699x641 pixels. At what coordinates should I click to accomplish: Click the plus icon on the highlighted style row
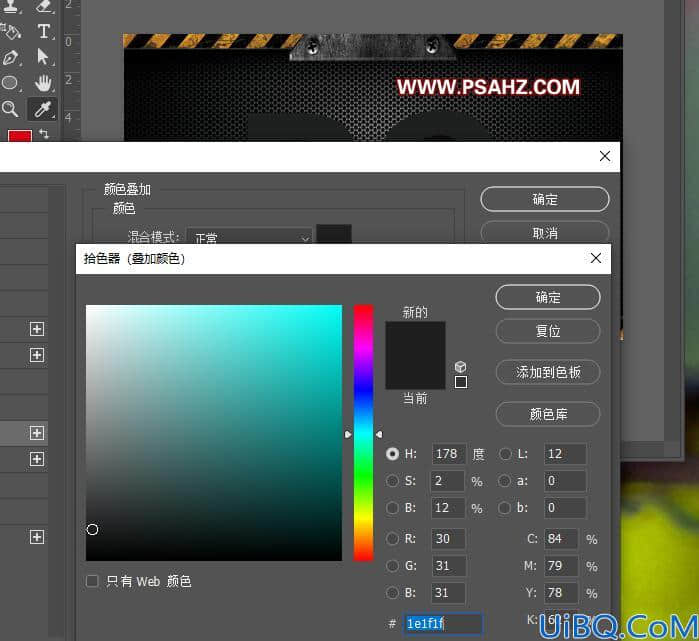(x=37, y=433)
